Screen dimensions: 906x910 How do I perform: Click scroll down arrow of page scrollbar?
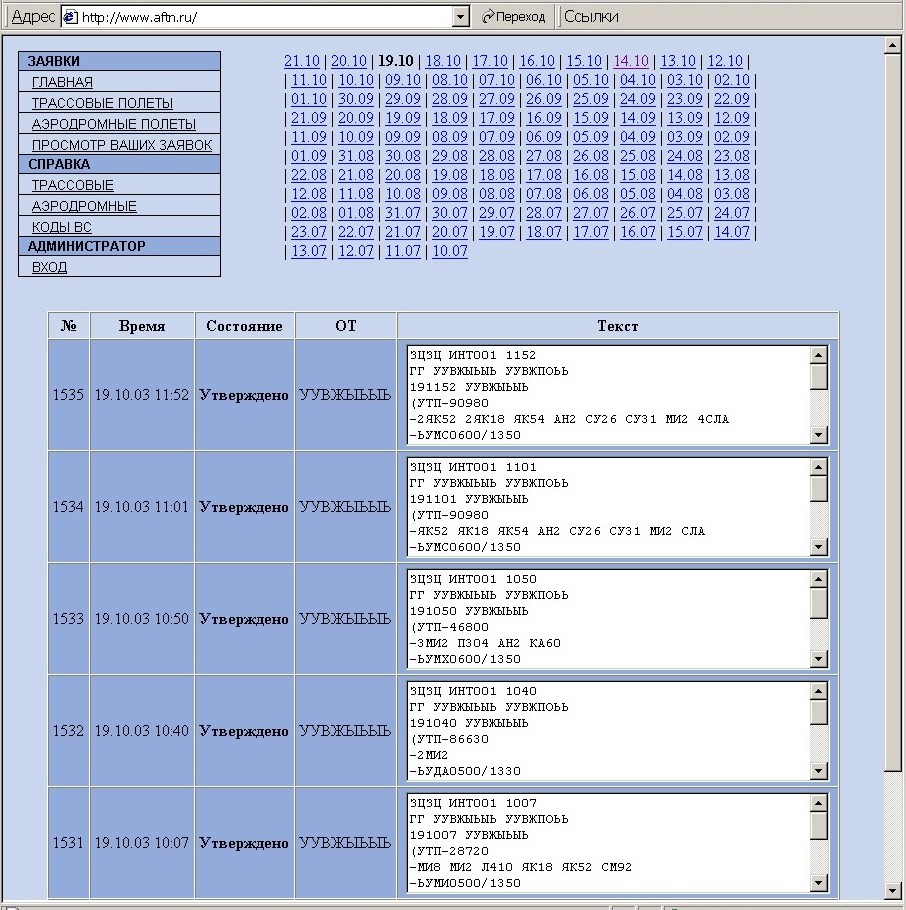[x=893, y=890]
